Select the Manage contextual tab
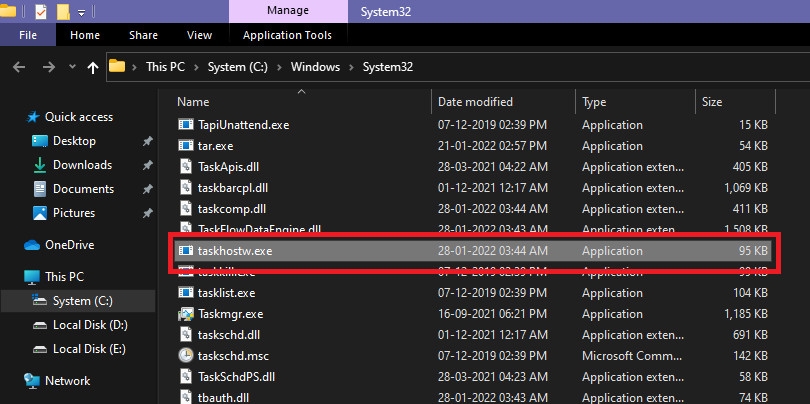The width and height of the screenshot is (810, 404). pos(288,11)
